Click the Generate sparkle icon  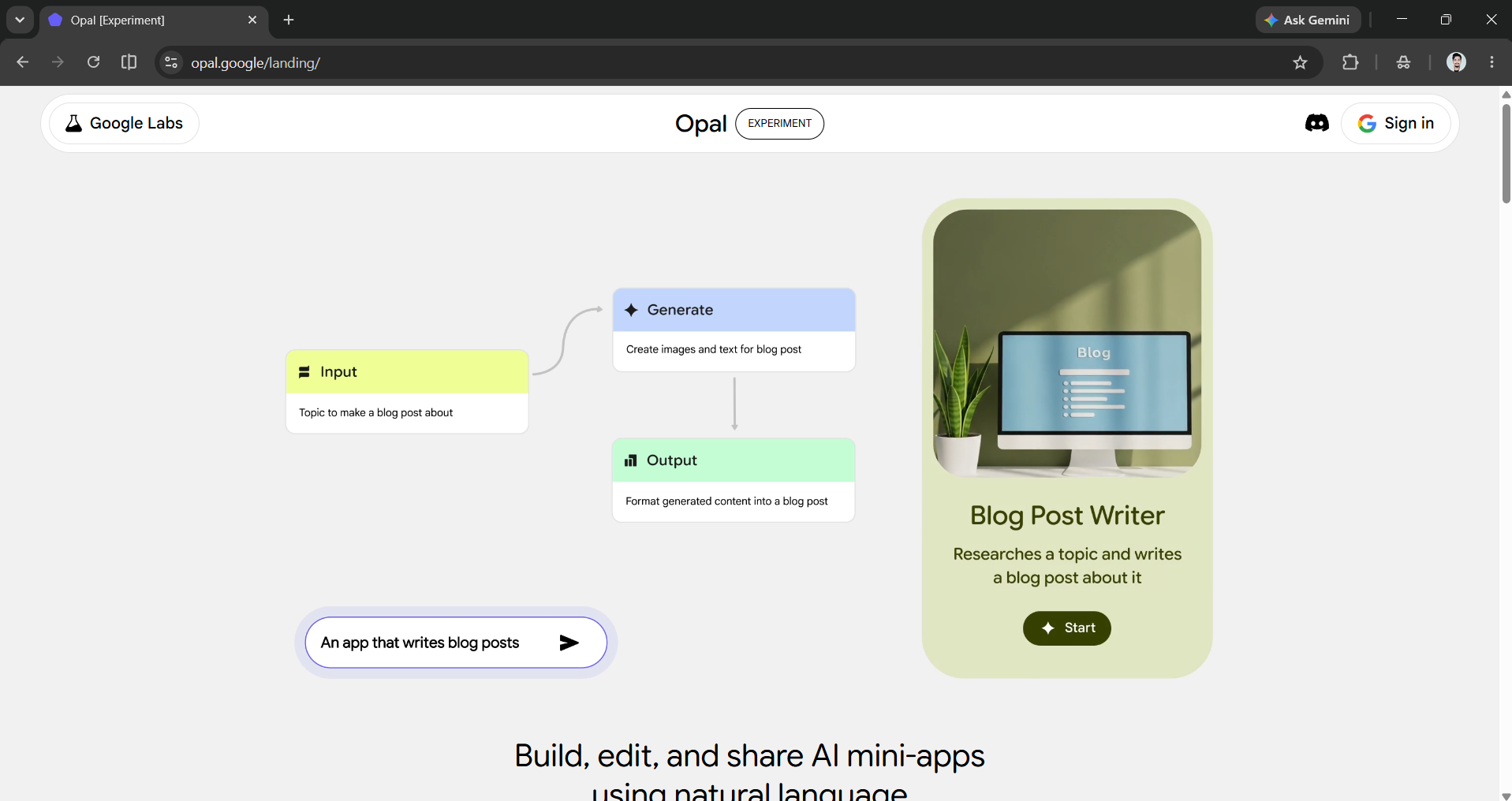[x=631, y=310]
